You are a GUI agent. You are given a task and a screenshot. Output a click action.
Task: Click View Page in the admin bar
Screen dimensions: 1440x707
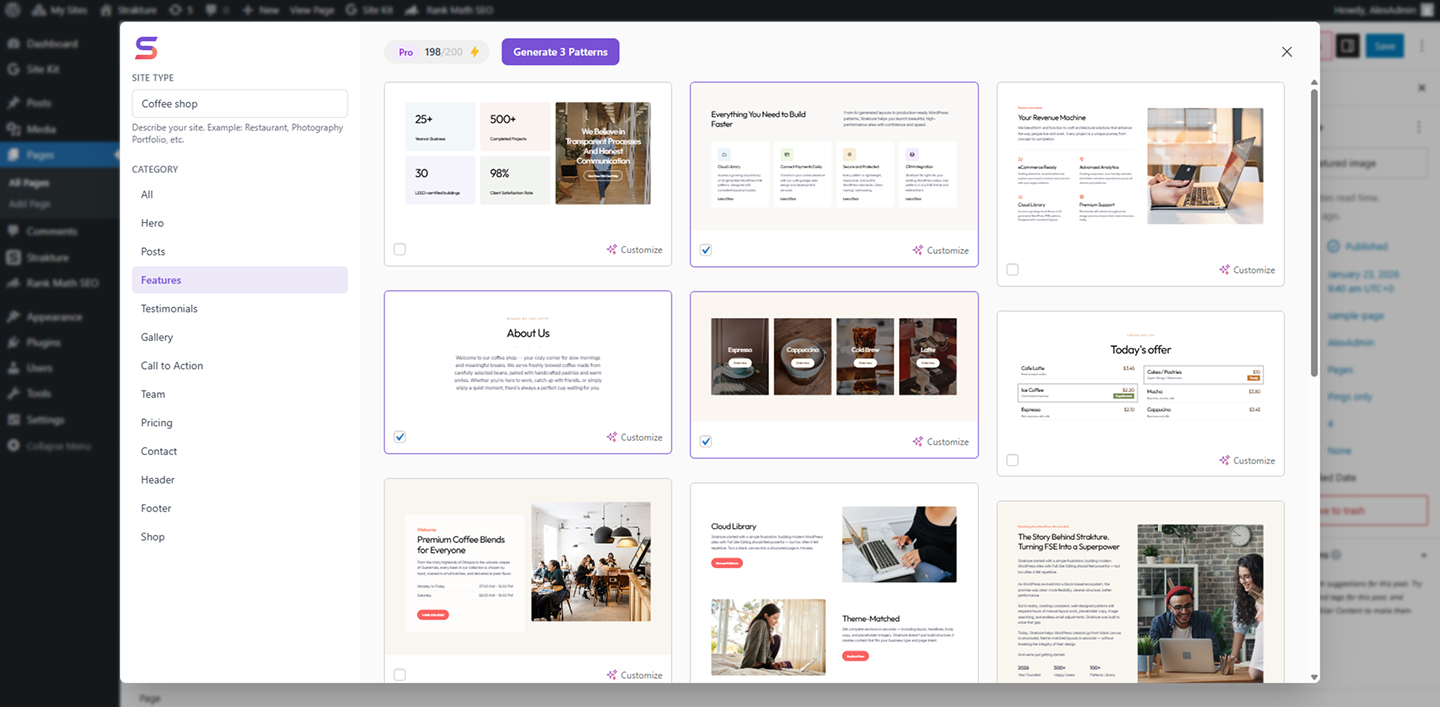coord(313,9)
